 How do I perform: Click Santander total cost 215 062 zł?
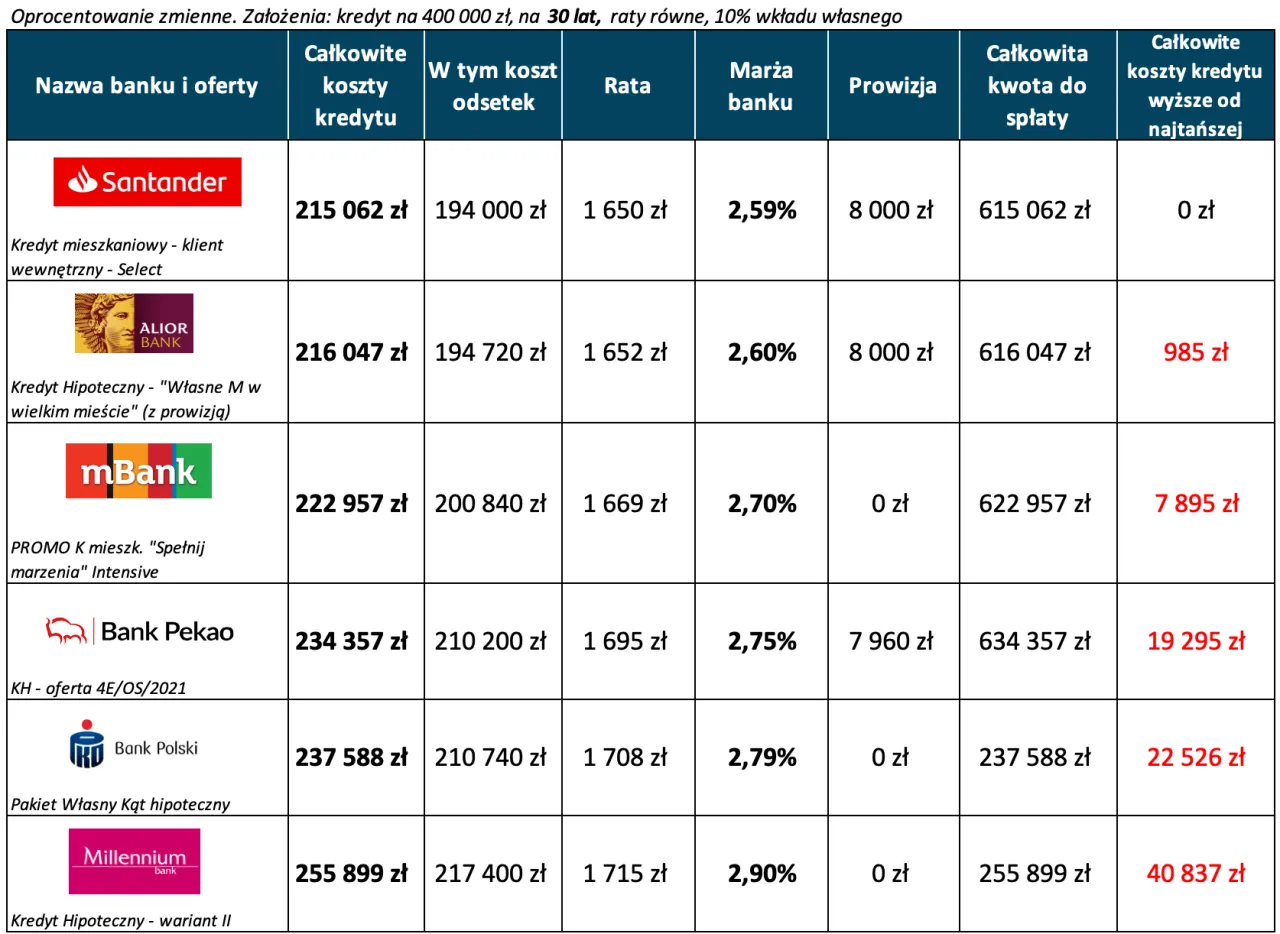pyautogui.click(x=351, y=211)
